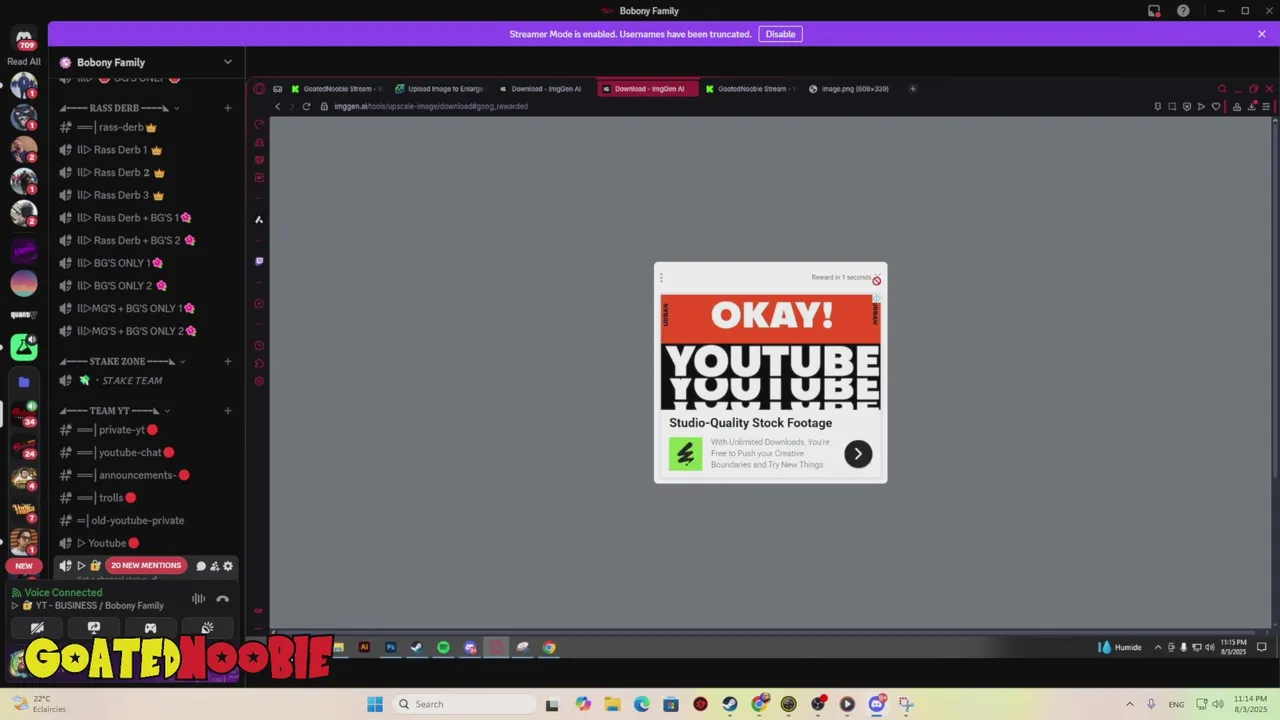Open the Bobony Family server dropdown
This screenshot has width=1280, height=720.
pyautogui.click(x=227, y=62)
